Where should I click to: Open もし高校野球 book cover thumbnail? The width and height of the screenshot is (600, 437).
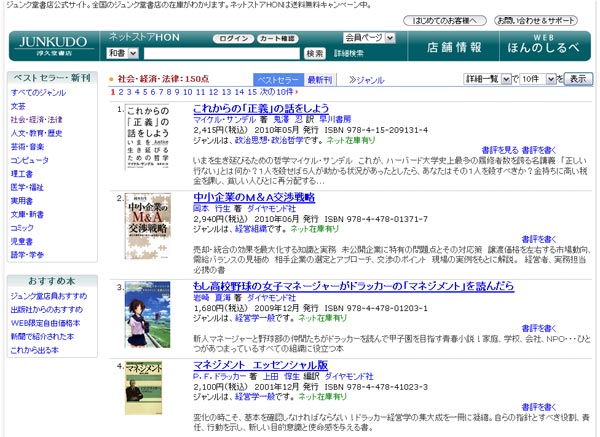click(148, 315)
